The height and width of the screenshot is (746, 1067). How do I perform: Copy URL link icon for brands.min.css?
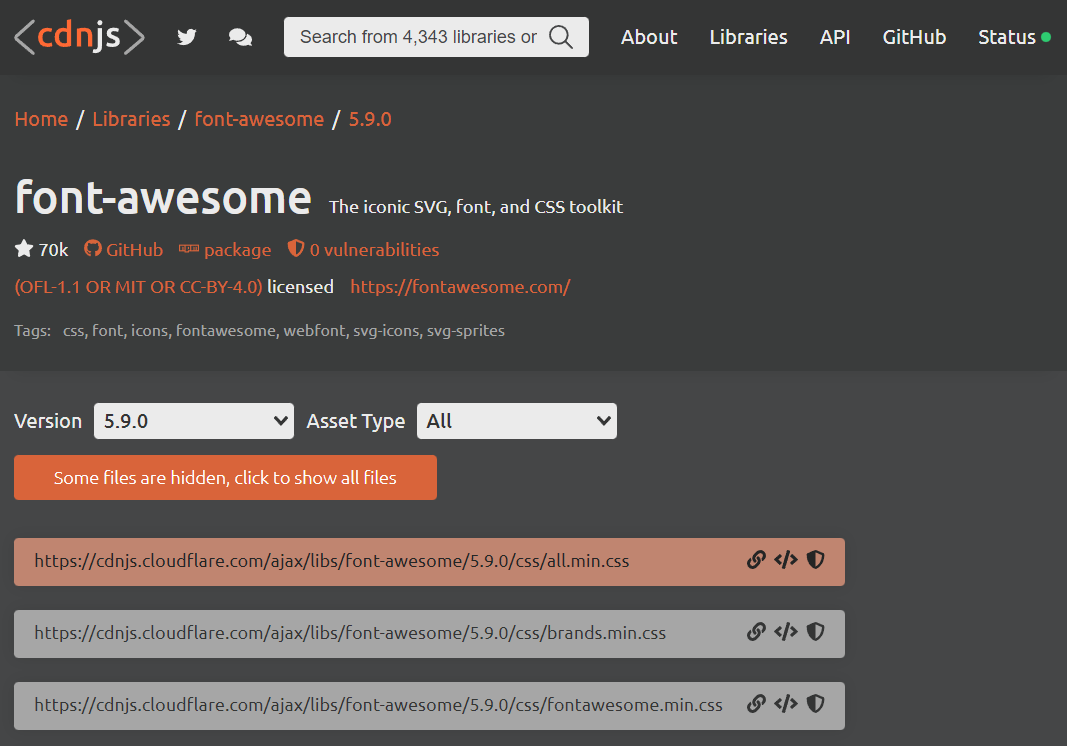756,632
